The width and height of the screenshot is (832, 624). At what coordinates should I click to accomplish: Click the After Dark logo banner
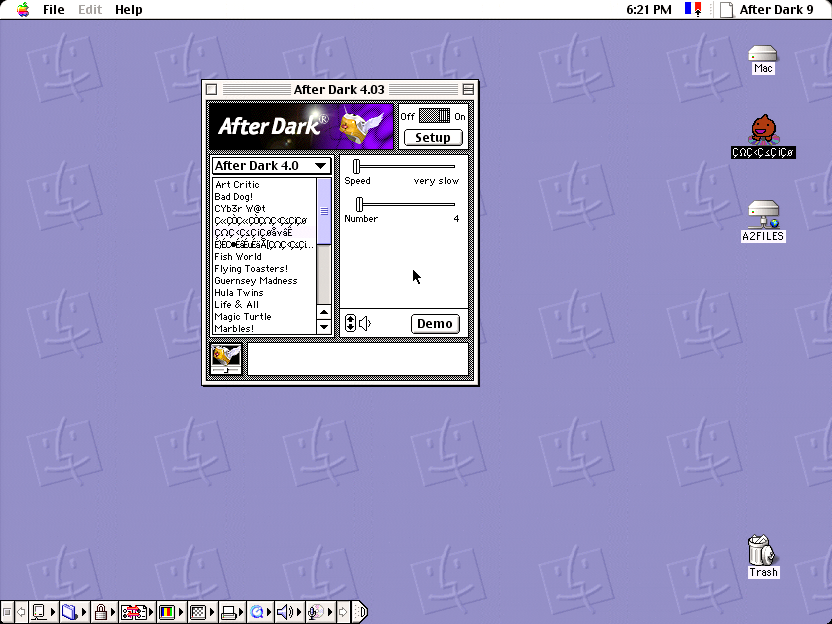tap(301, 126)
